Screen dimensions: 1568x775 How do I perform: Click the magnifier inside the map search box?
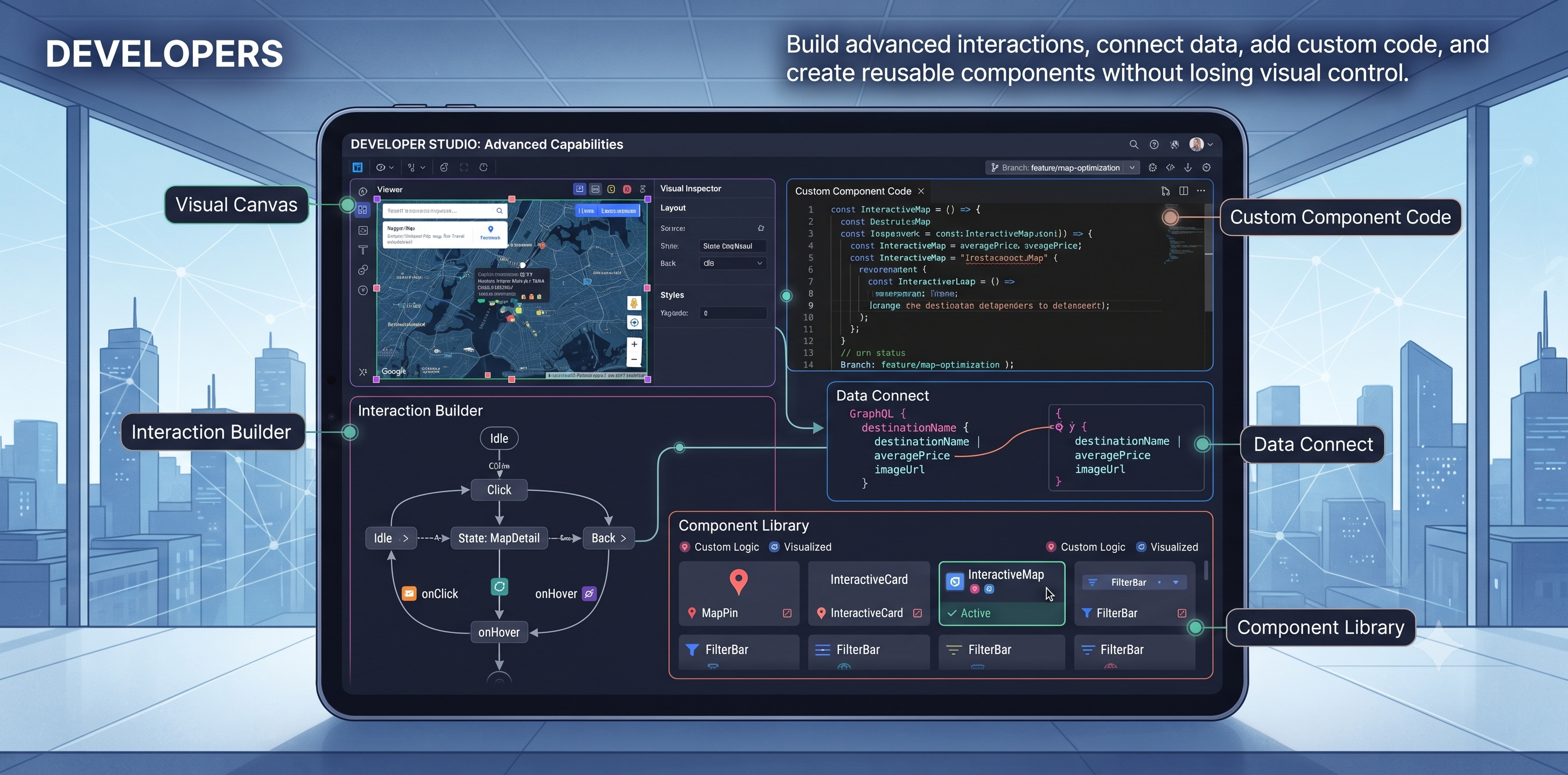pos(500,210)
